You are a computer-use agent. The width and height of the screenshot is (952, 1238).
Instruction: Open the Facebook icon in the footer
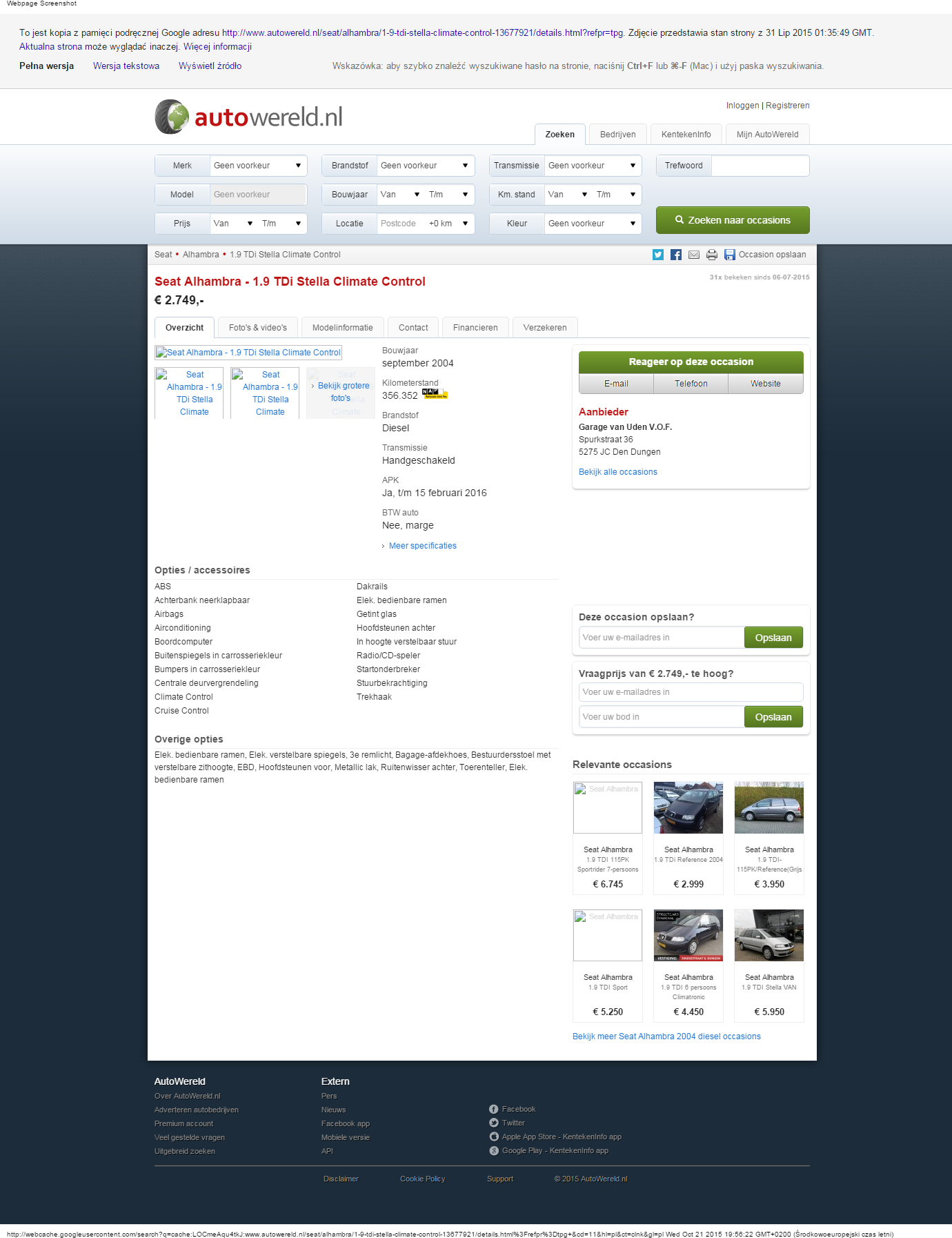click(x=494, y=1109)
